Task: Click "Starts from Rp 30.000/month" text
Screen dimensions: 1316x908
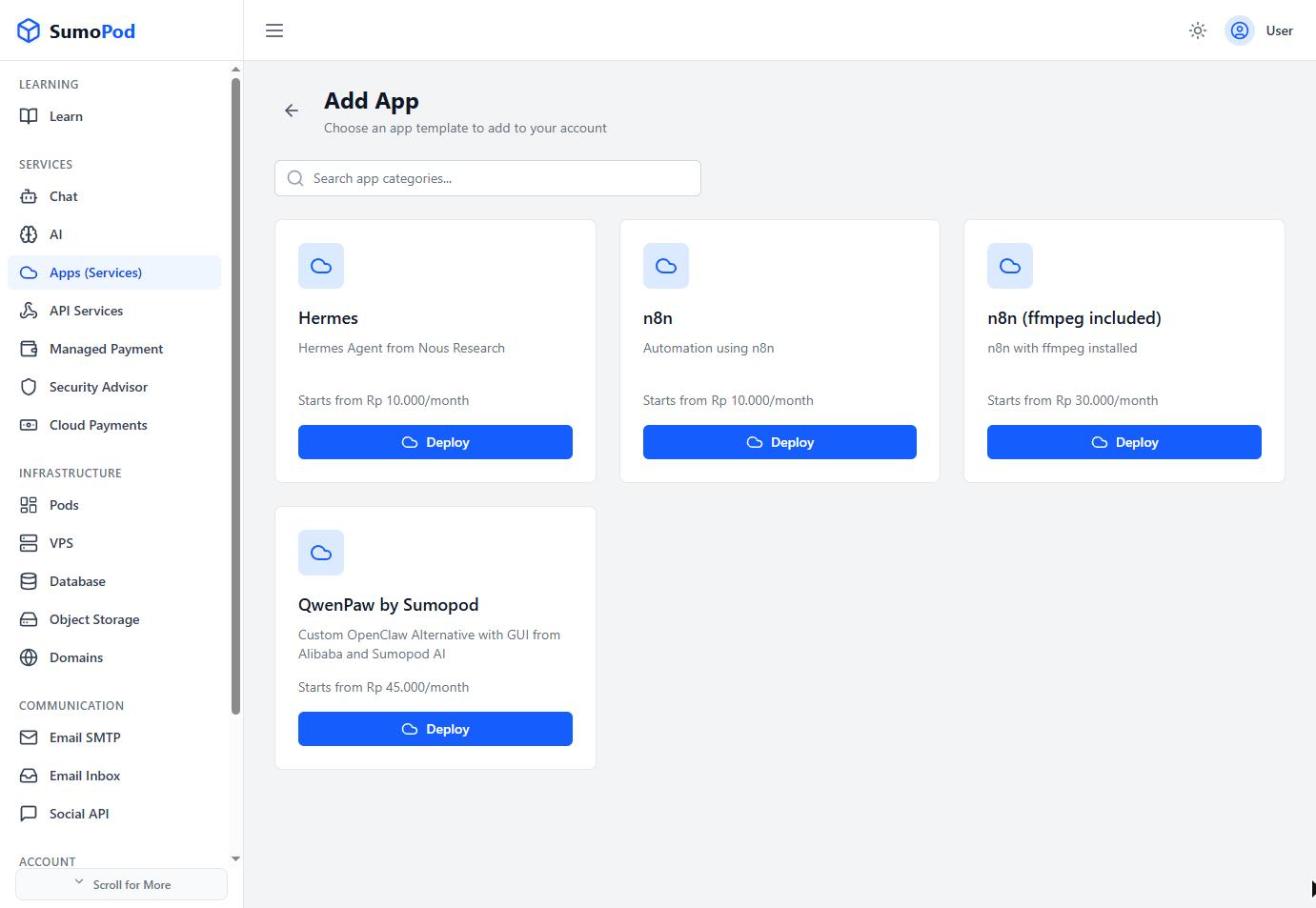Action: pyautogui.click(x=1072, y=400)
